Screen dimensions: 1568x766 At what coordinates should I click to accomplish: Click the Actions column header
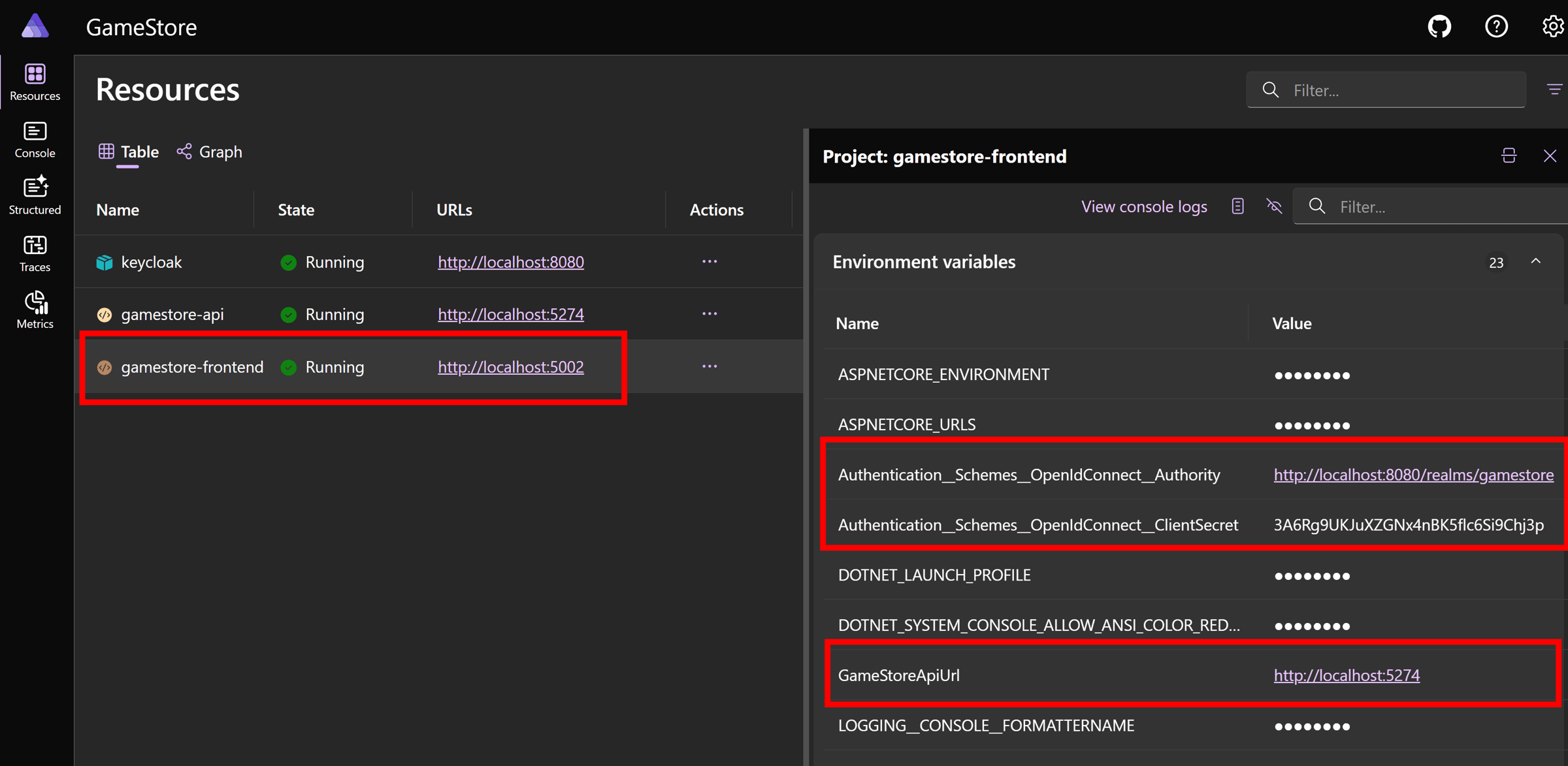(716, 210)
